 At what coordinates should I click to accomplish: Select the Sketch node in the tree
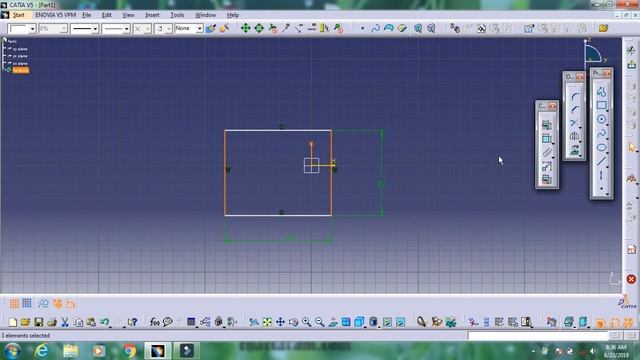pyautogui.click(x=20, y=70)
